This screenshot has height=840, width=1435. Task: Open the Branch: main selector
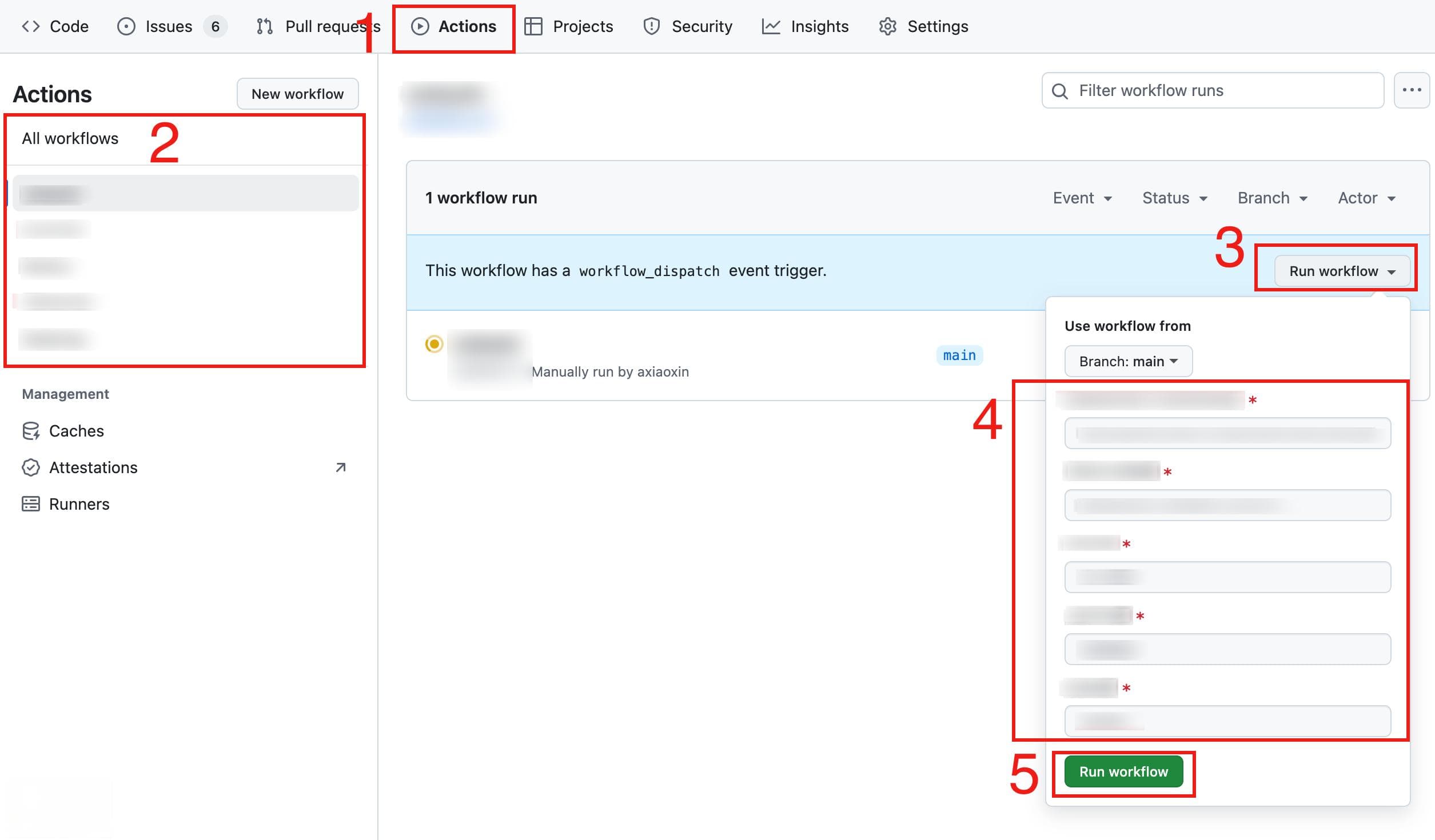point(1128,361)
